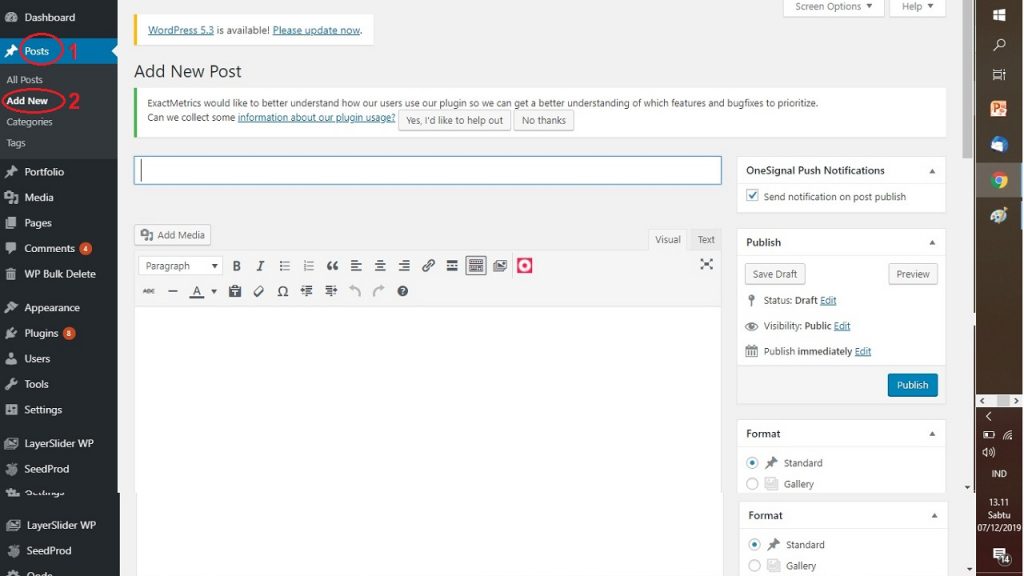The height and width of the screenshot is (576, 1024).
Task: Click the insert link icon
Action: pyautogui.click(x=428, y=266)
